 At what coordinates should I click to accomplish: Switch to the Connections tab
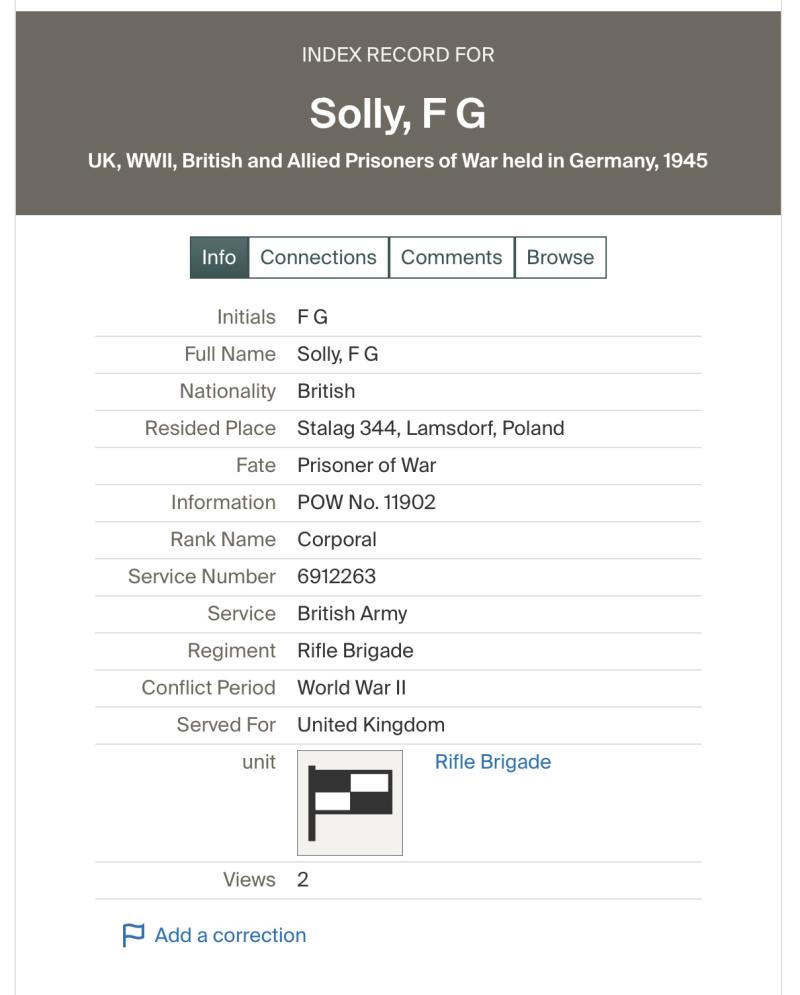click(318, 257)
